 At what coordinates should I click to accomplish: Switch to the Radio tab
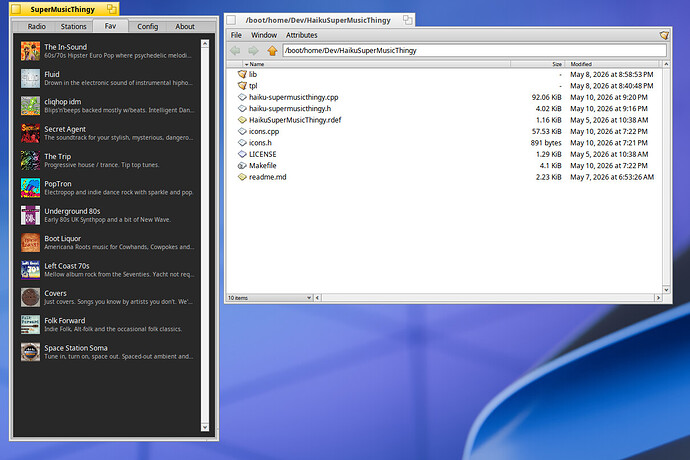[37, 26]
